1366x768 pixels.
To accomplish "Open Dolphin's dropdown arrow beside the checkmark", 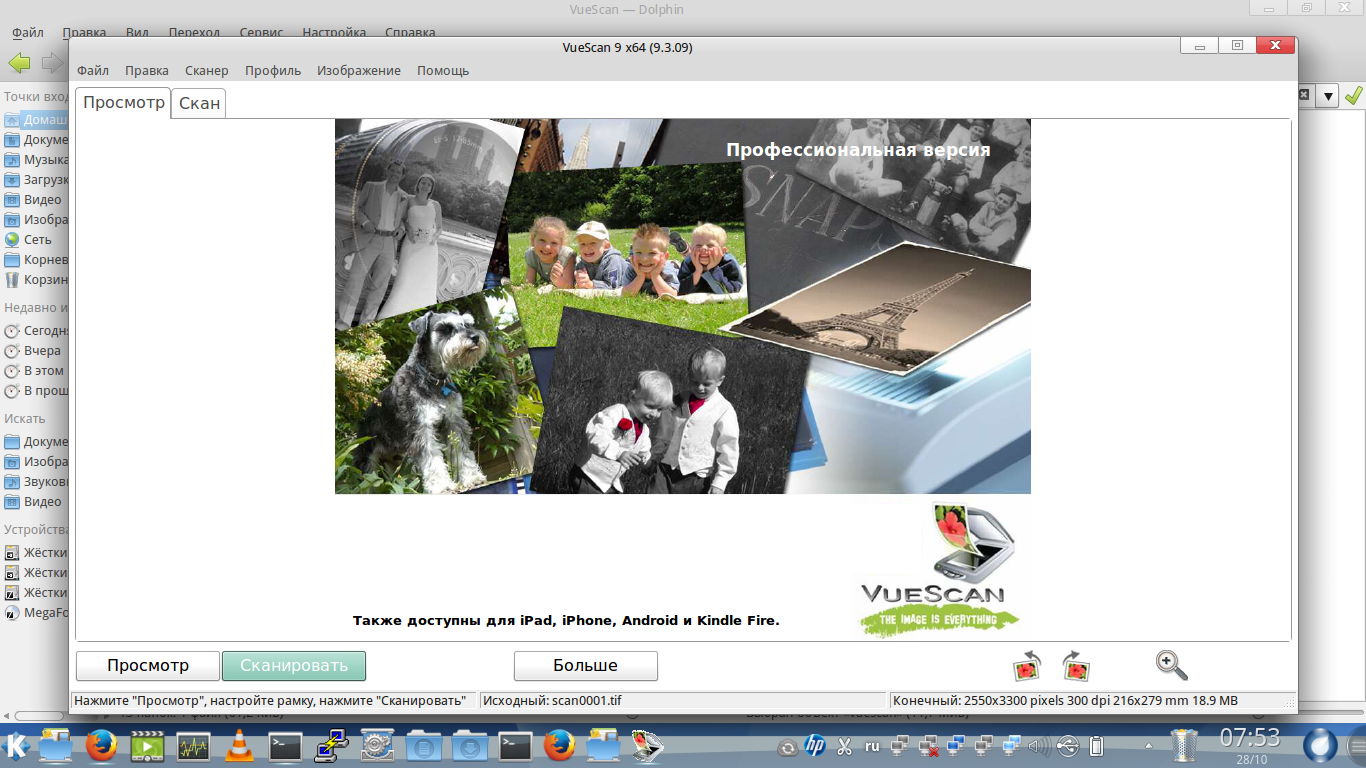I will [1328, 96].
